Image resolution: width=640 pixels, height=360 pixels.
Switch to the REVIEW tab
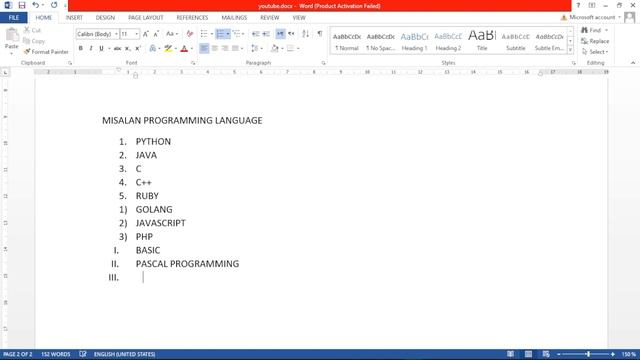(269, 18)
